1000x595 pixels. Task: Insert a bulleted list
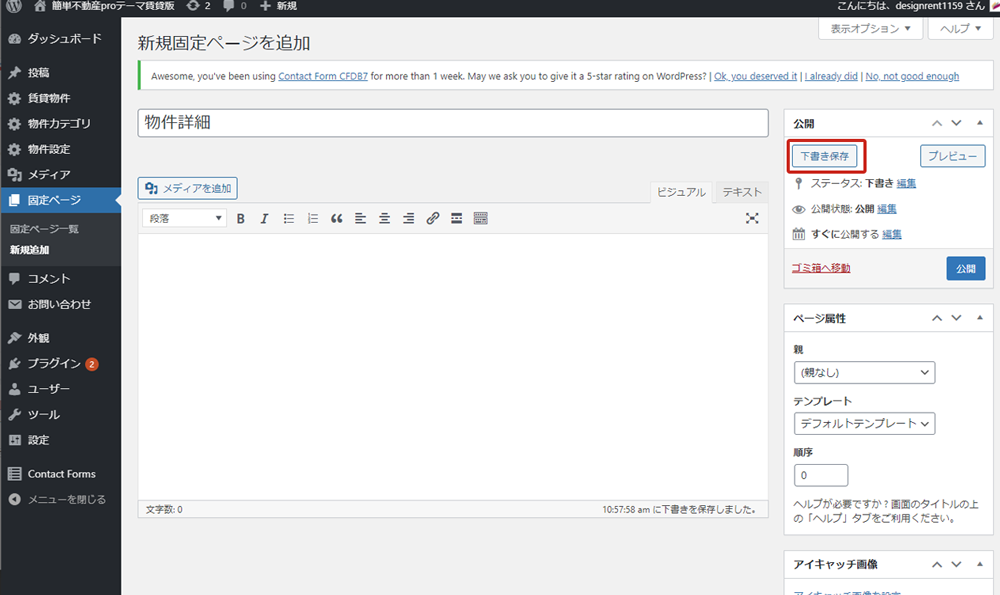[289, 218]
